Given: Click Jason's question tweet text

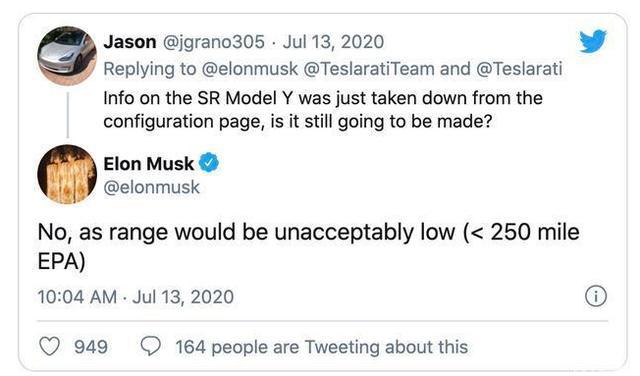Looking at the screenshot, I should pos(323,109).
